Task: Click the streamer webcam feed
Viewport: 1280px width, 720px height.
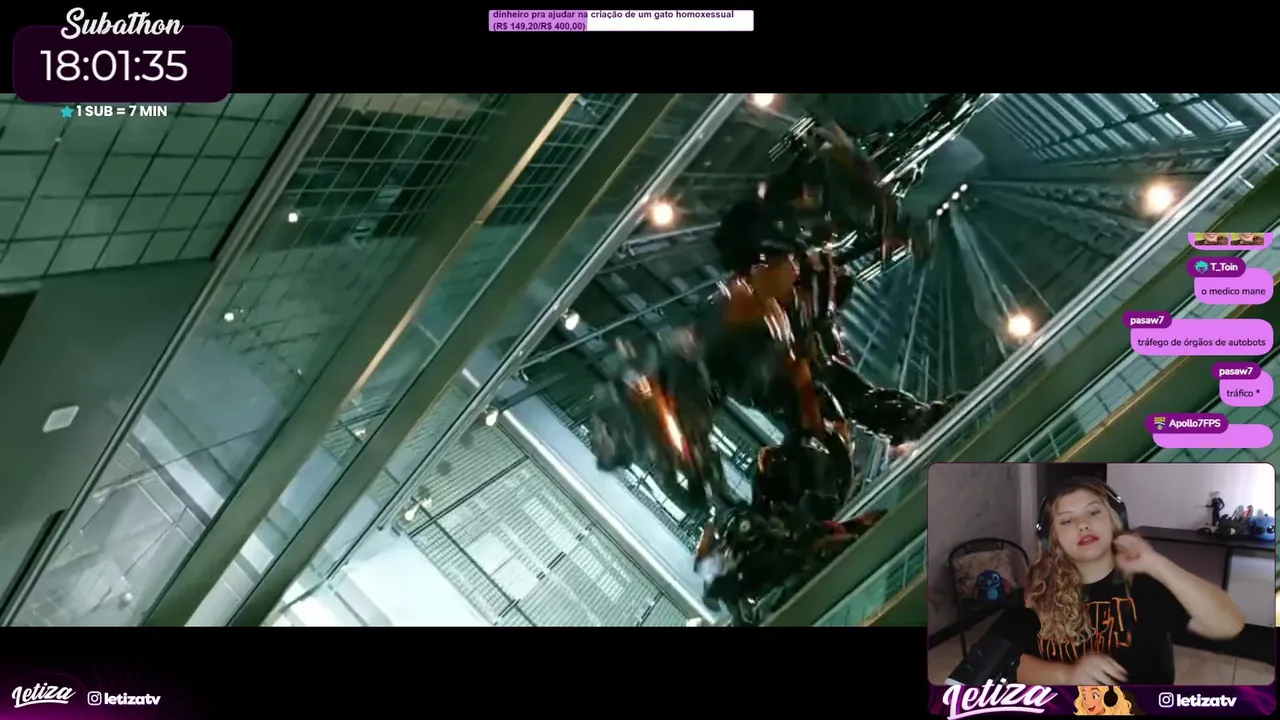Action: [1101, 574]
